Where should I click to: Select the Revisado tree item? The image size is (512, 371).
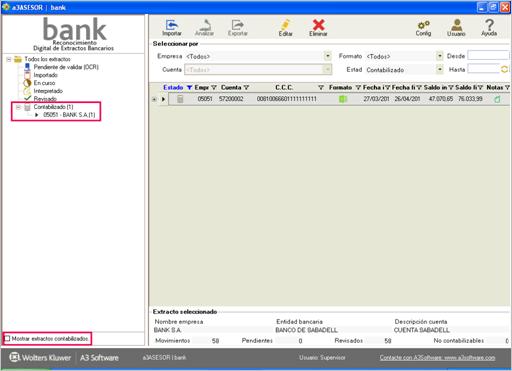45,99
